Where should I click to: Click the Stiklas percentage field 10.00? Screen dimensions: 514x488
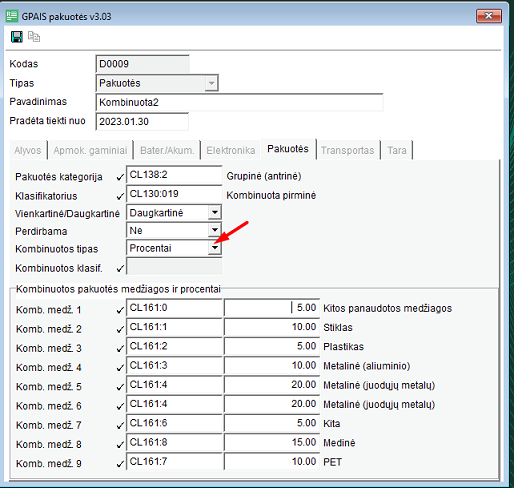tap(272, 327)
